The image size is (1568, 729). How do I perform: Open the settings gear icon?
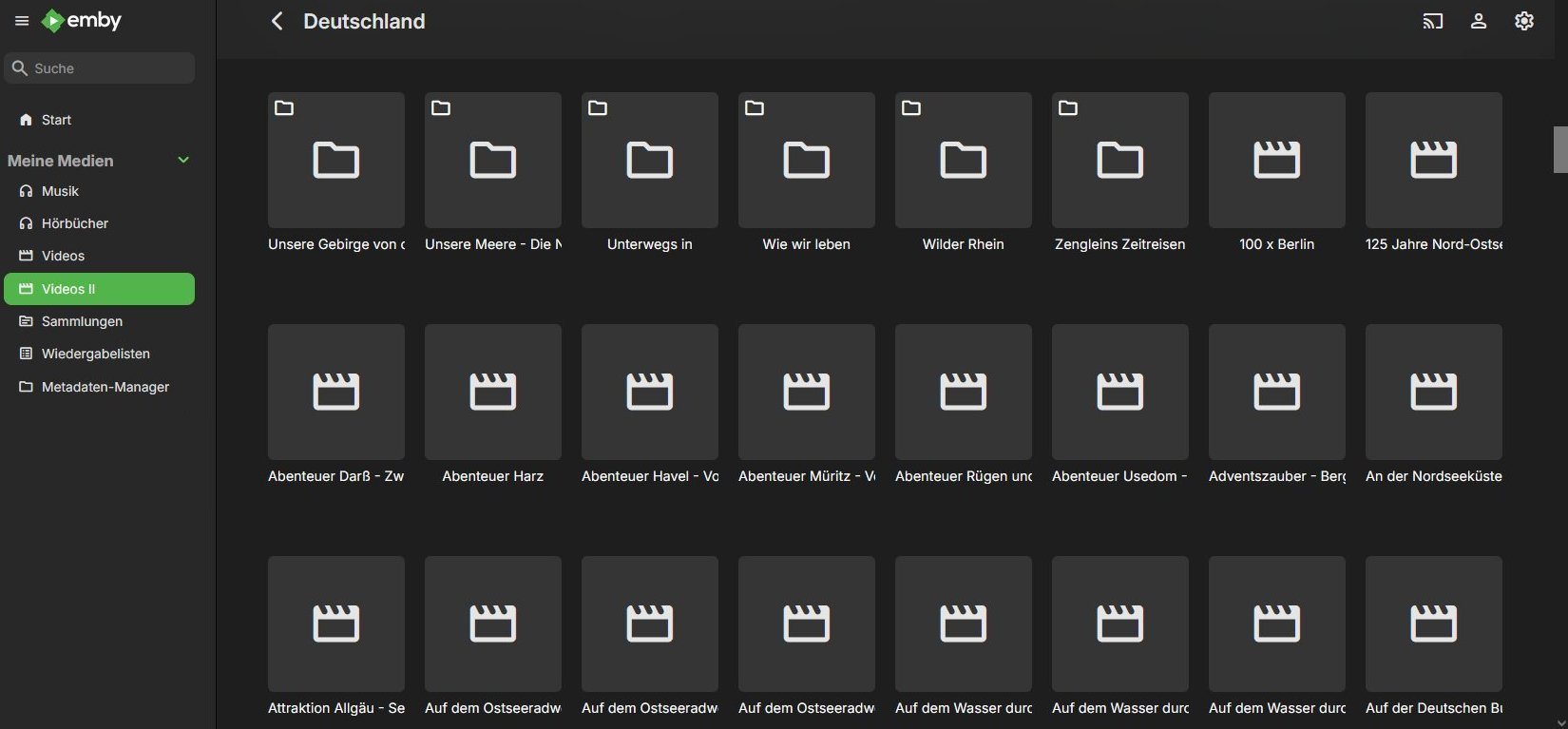(x=1523, y=21)
